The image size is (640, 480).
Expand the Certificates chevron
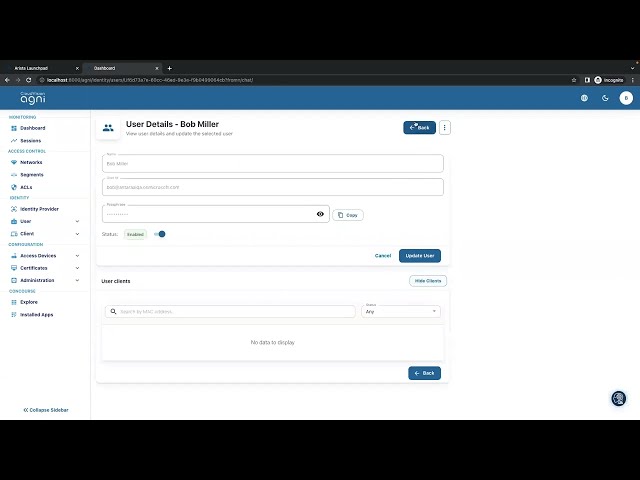(77, 268)
